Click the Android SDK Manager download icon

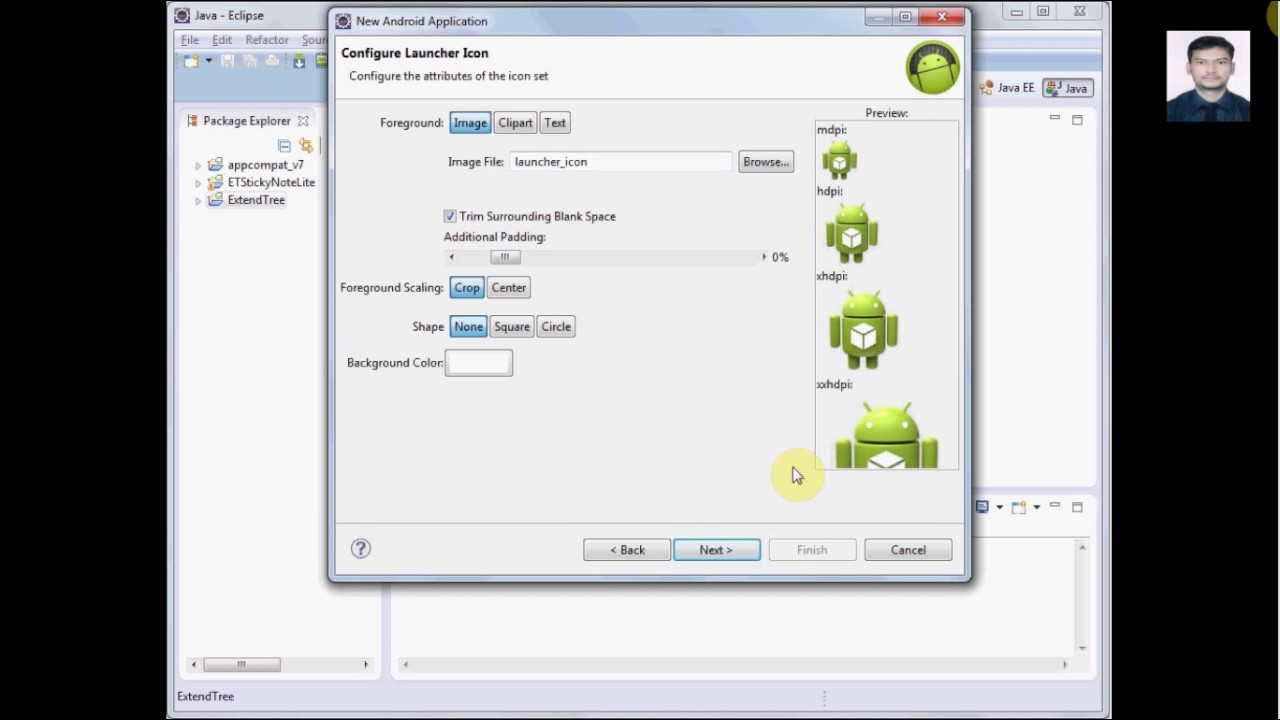pyautogui.click(x=299, y=61)
